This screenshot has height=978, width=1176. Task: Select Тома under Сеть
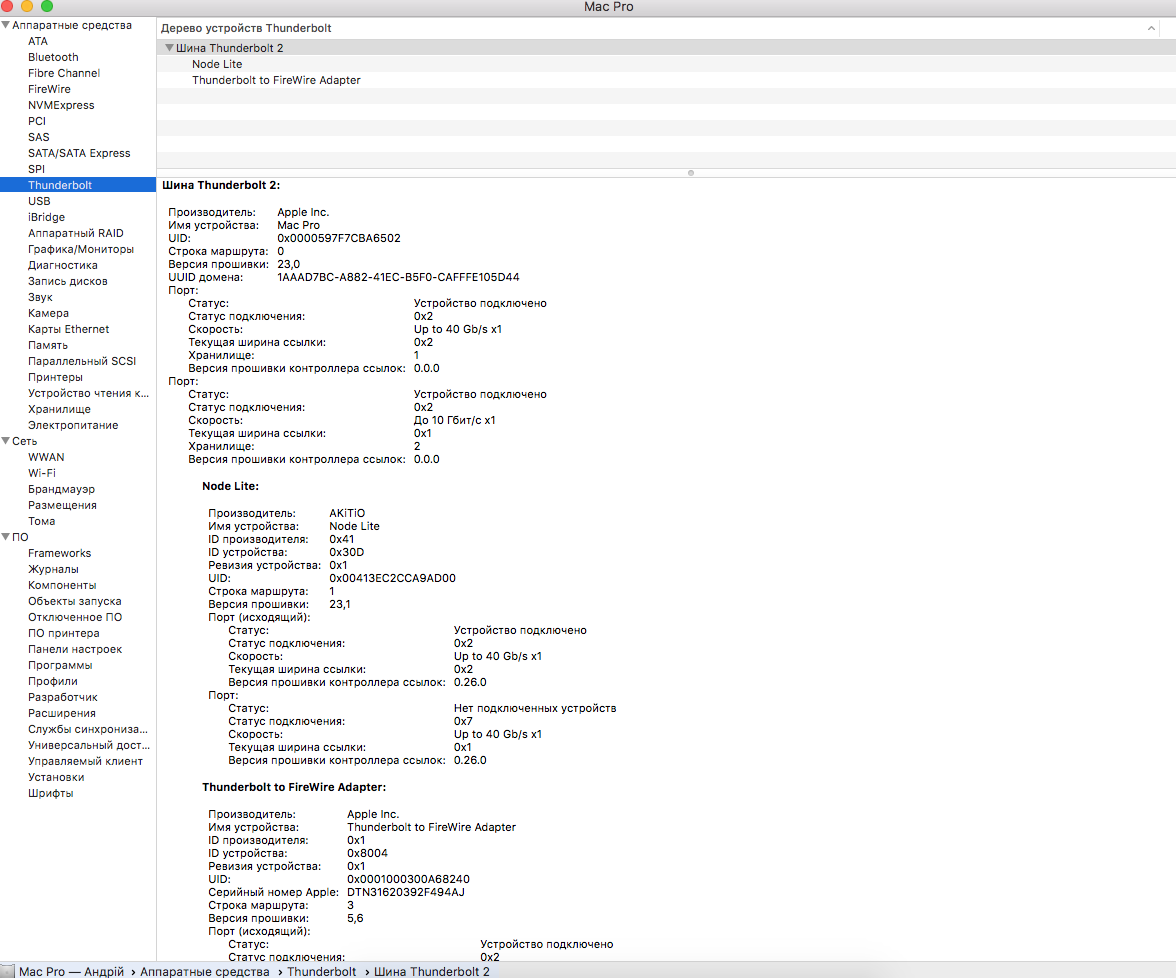[41, 521]
